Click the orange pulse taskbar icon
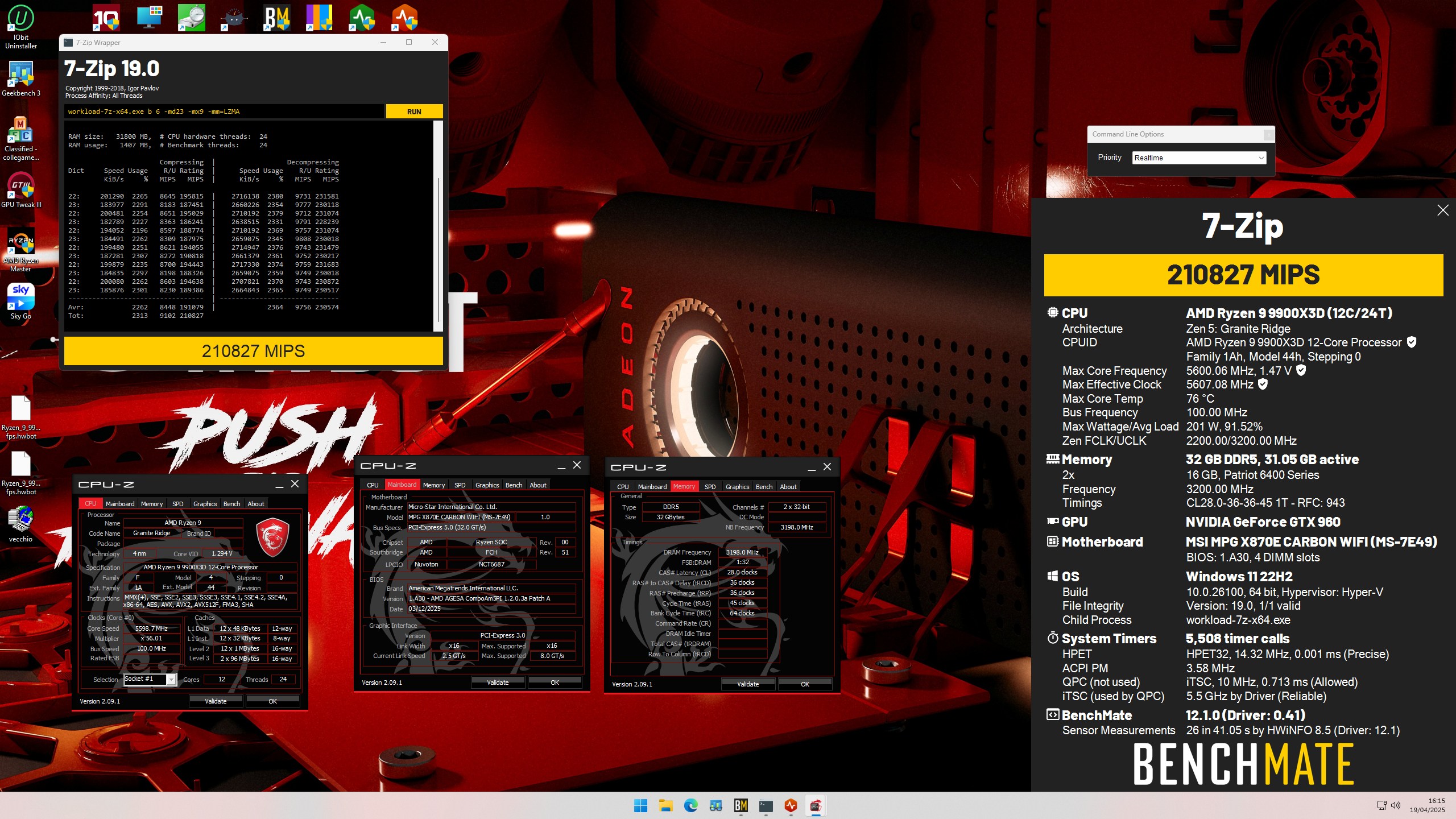The width and height of the screenshot is (1456, 819). click(791, 805)
